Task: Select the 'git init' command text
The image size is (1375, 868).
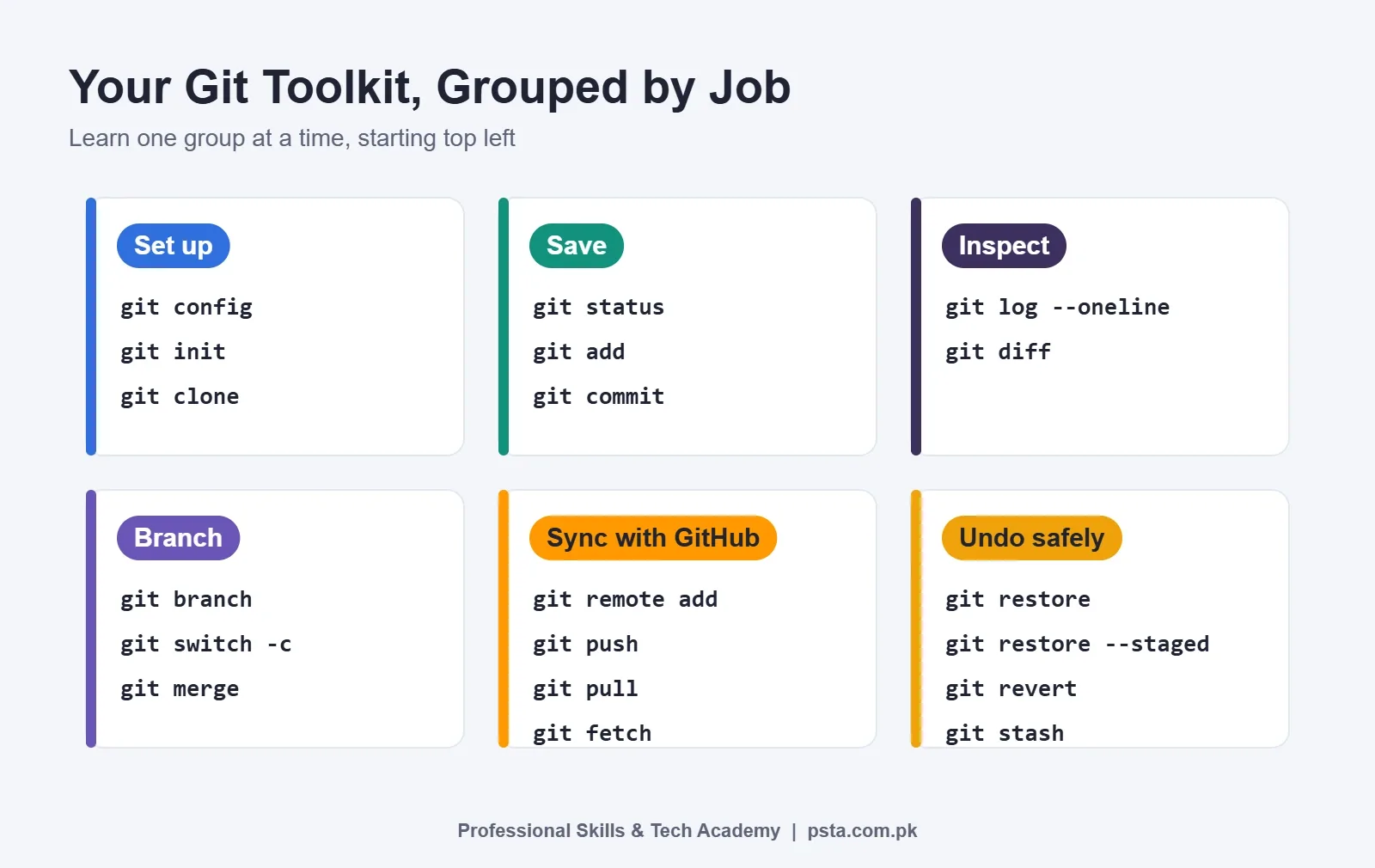Action: 173,352
